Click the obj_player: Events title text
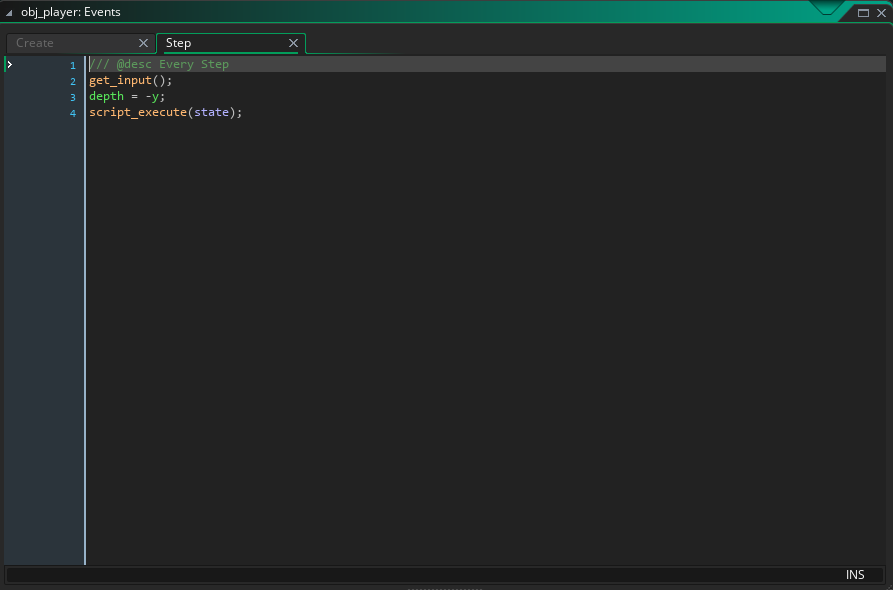This screenshot has width=893, height=590. [71, 12]
